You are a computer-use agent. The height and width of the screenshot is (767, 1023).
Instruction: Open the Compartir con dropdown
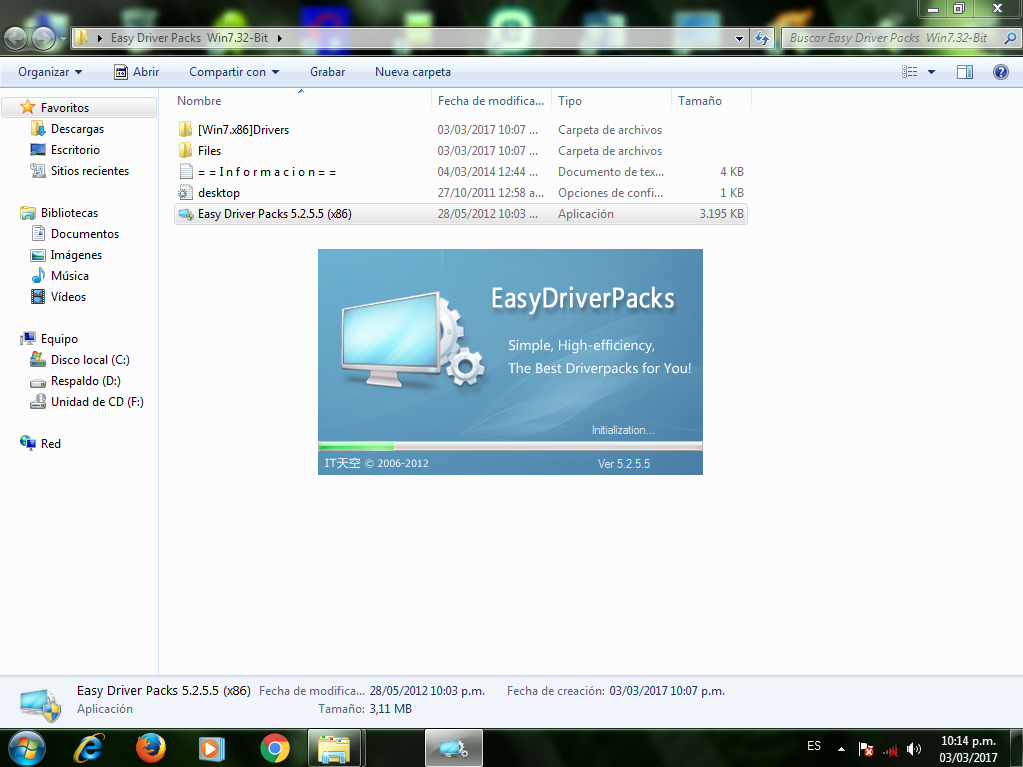pos(234,72)
